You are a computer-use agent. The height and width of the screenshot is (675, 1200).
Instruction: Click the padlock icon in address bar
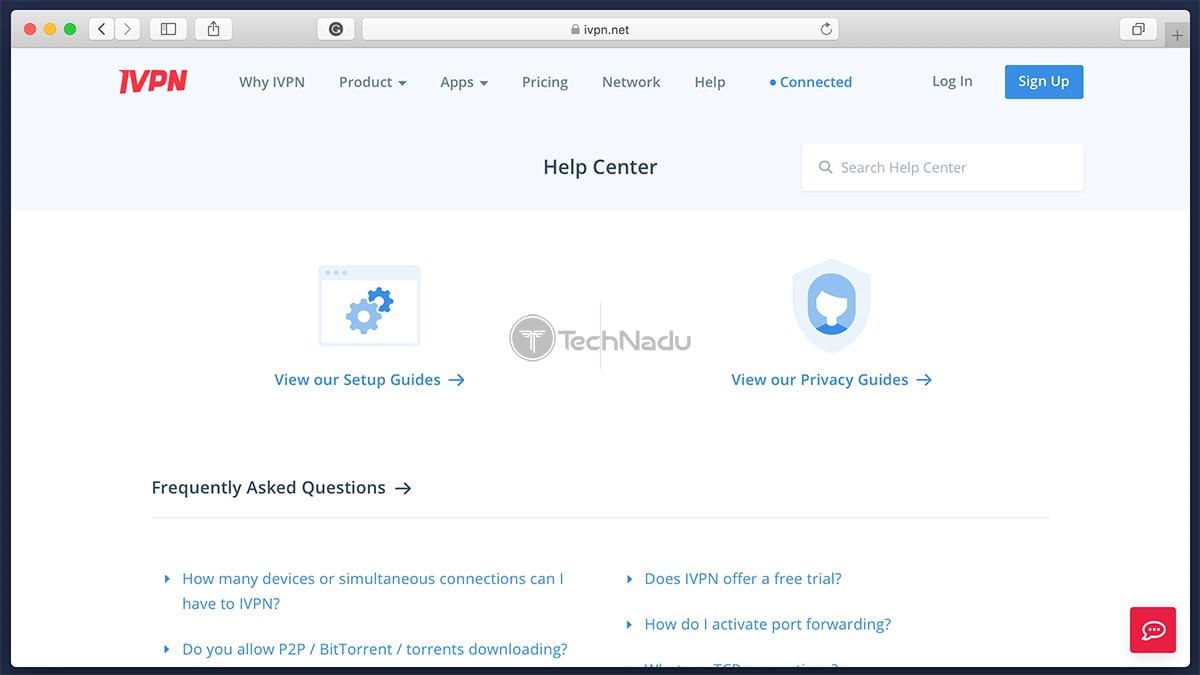575,30
